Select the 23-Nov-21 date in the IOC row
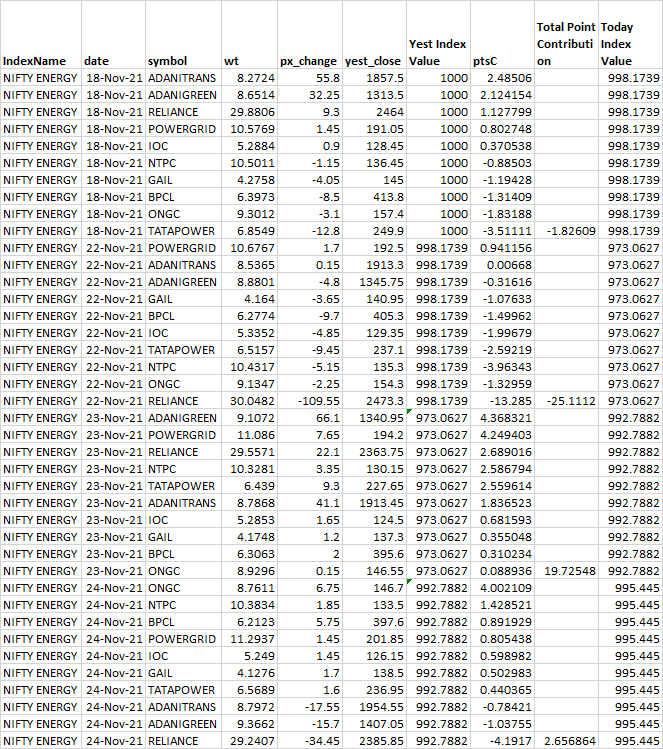 click(x=115, y=520)
